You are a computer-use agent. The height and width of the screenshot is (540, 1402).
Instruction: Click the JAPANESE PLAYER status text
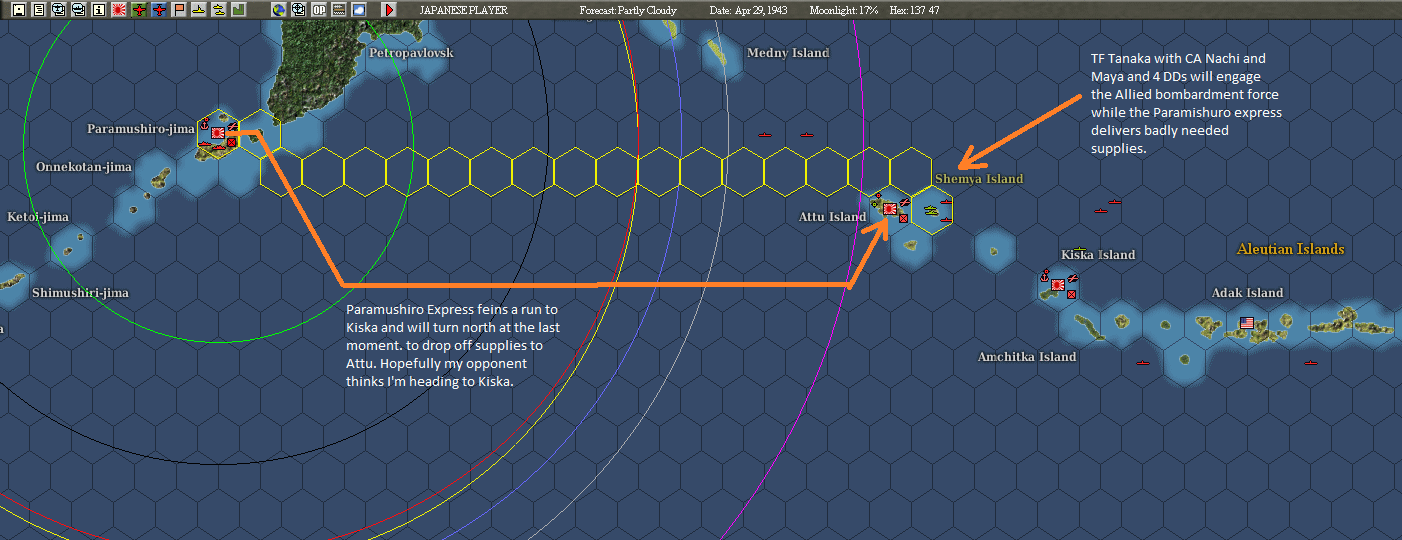pyautogui.click(x=462, y=10)
